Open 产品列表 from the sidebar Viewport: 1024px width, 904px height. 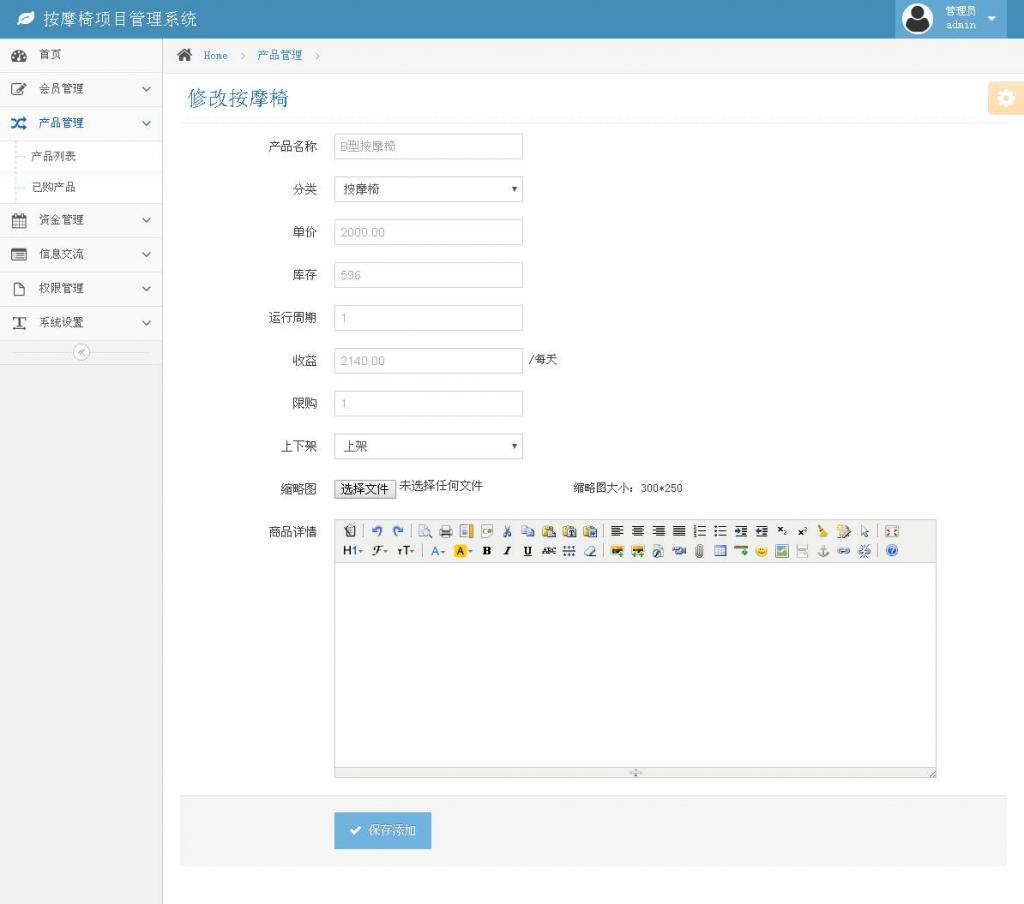[x=55, y=156]
